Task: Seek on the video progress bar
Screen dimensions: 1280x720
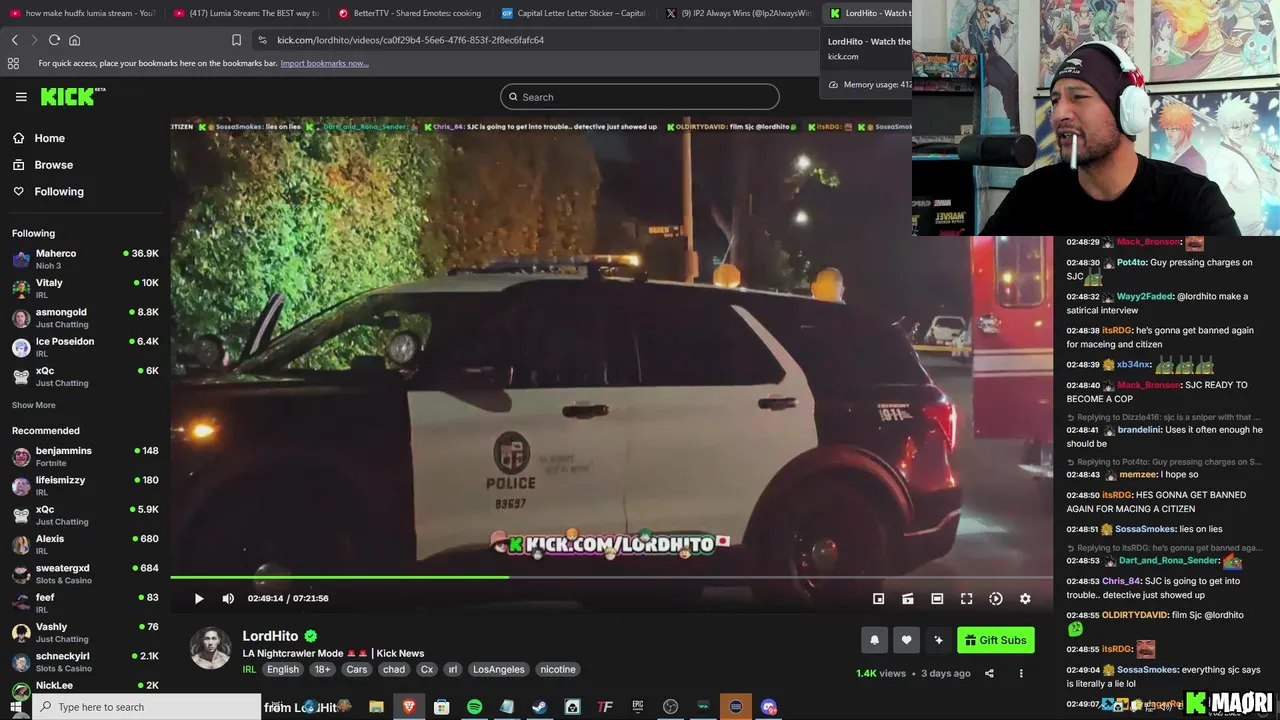Action: [x=611, y=577]
